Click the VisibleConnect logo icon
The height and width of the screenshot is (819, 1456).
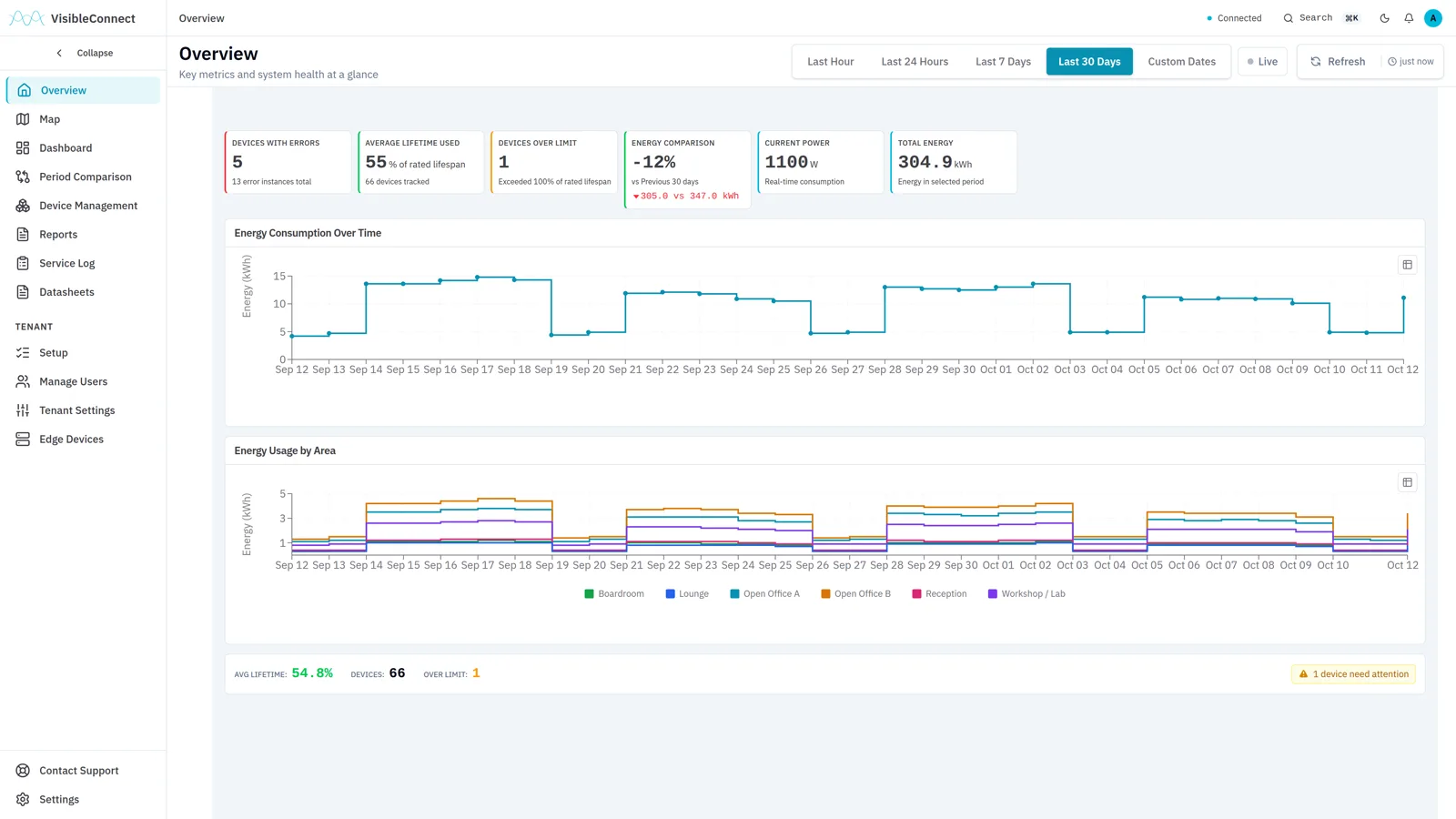pyautogui.click(x=26, y=18)
